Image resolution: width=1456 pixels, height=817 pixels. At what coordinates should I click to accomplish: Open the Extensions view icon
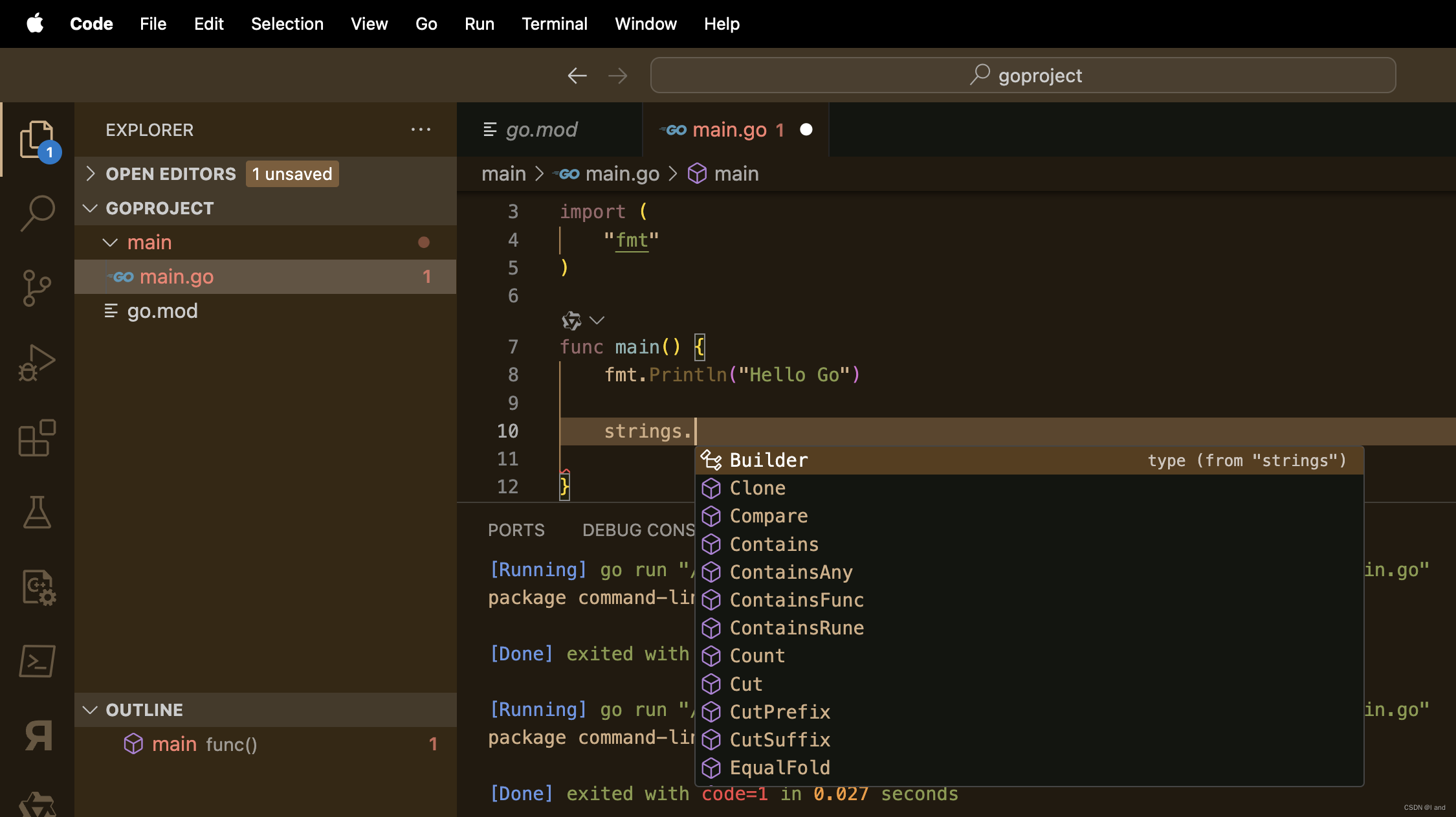38,437
